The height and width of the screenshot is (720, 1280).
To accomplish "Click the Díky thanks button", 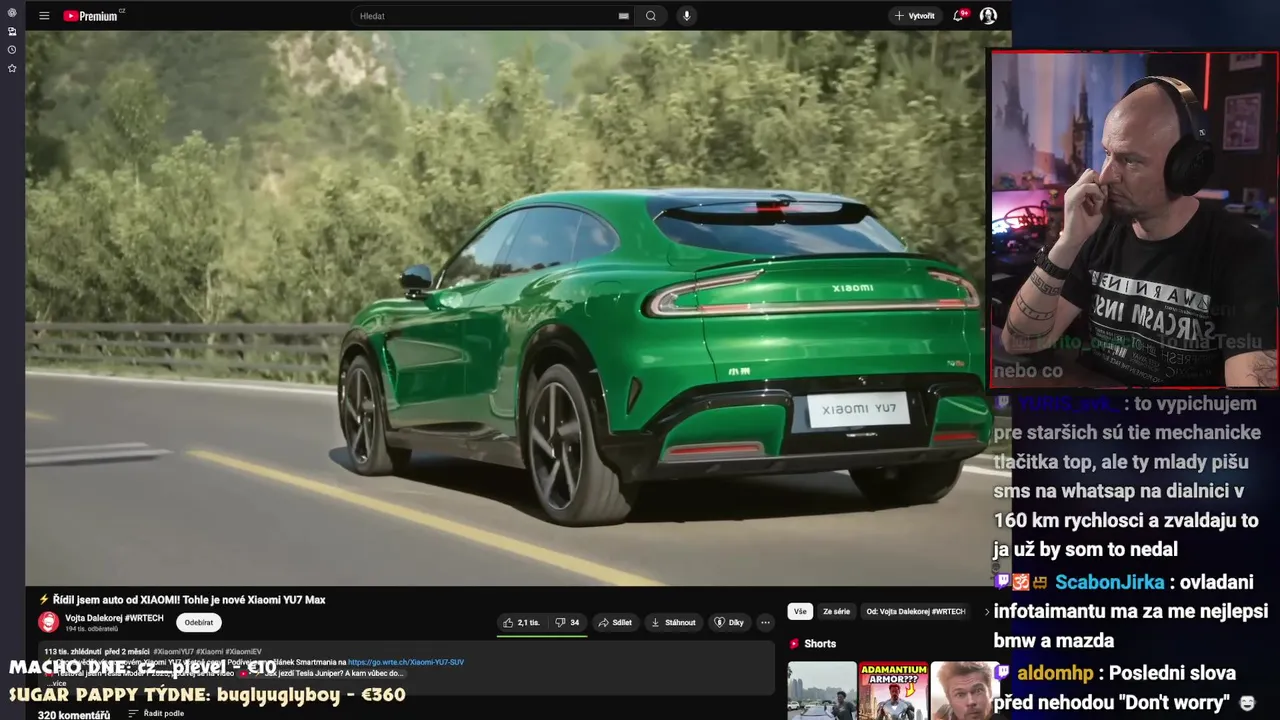I will [729, 622].
